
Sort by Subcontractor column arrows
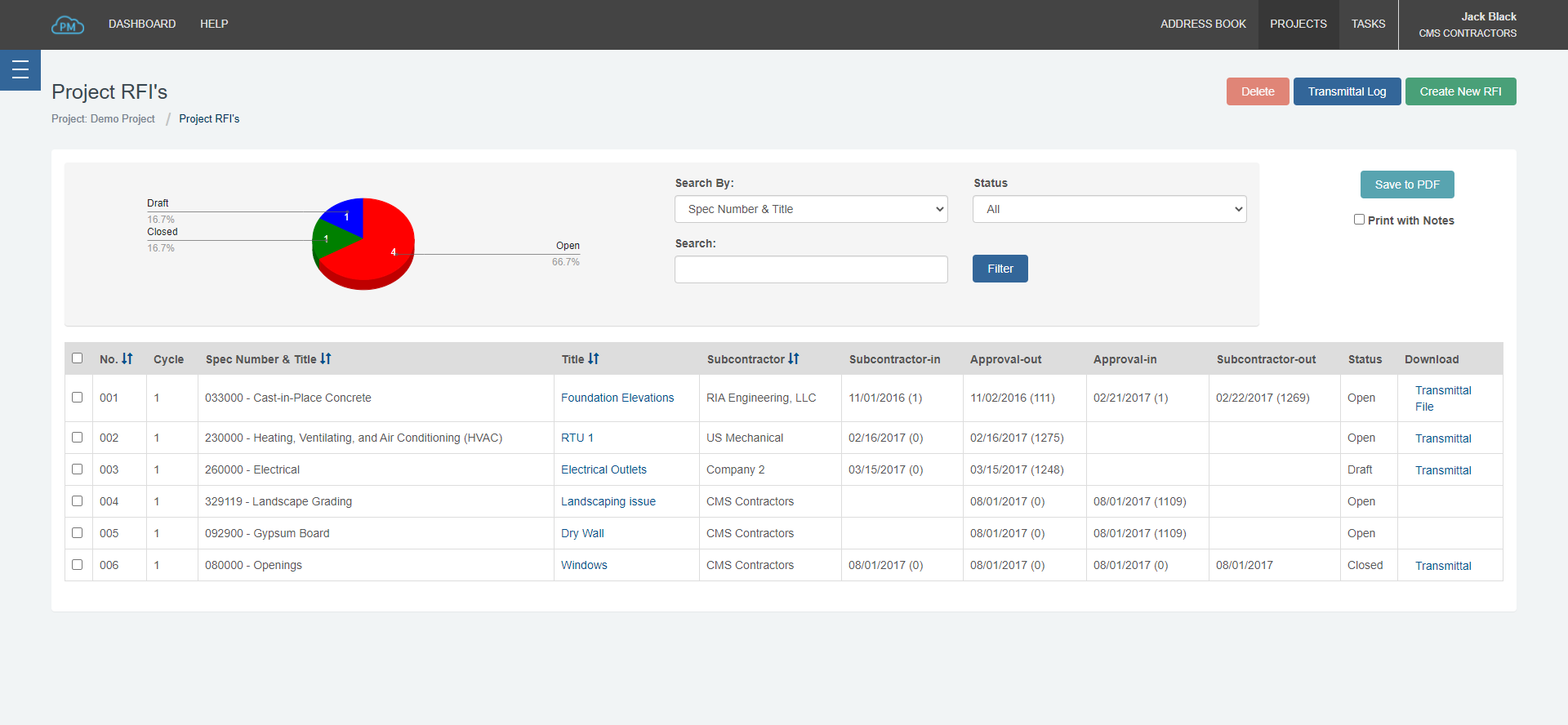tap(794, 358)
